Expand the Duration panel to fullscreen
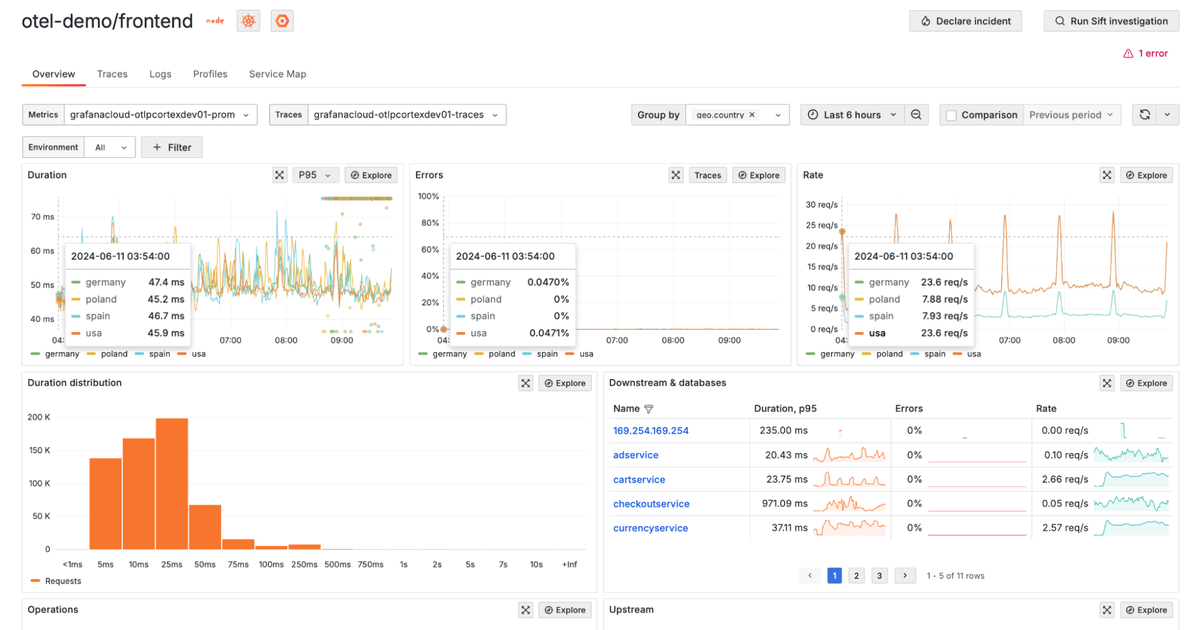This screenshot has width=1200, height=630. [x=280, y=175]
